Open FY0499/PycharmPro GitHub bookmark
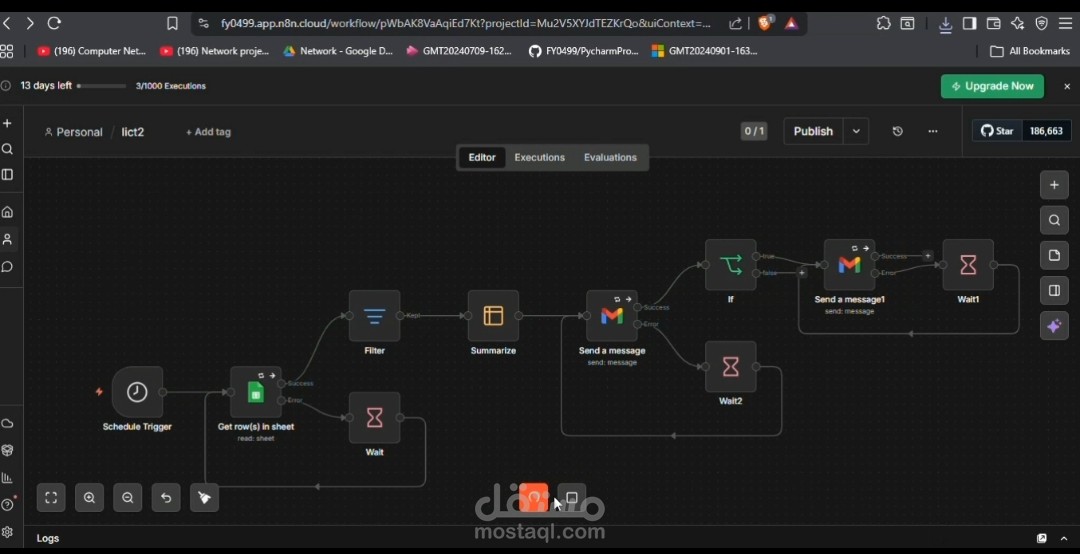The width and height of the screenshot is (1080, 554). pyautogui.click(x=584, y=51)
